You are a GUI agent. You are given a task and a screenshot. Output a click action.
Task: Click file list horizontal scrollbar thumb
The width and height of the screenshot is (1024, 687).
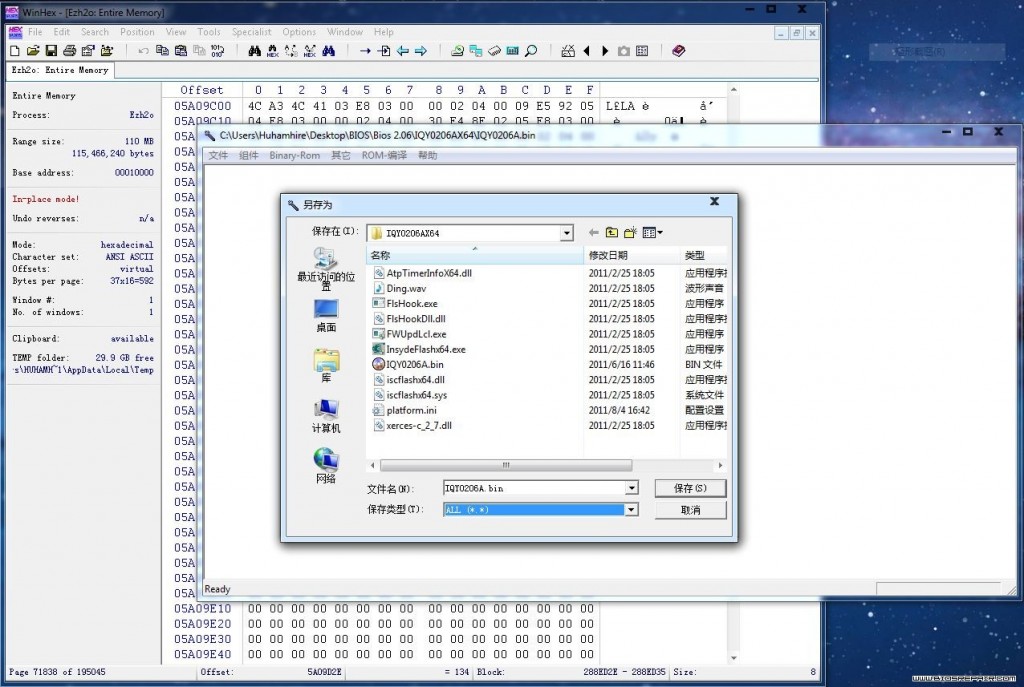[x=505, y=465]
